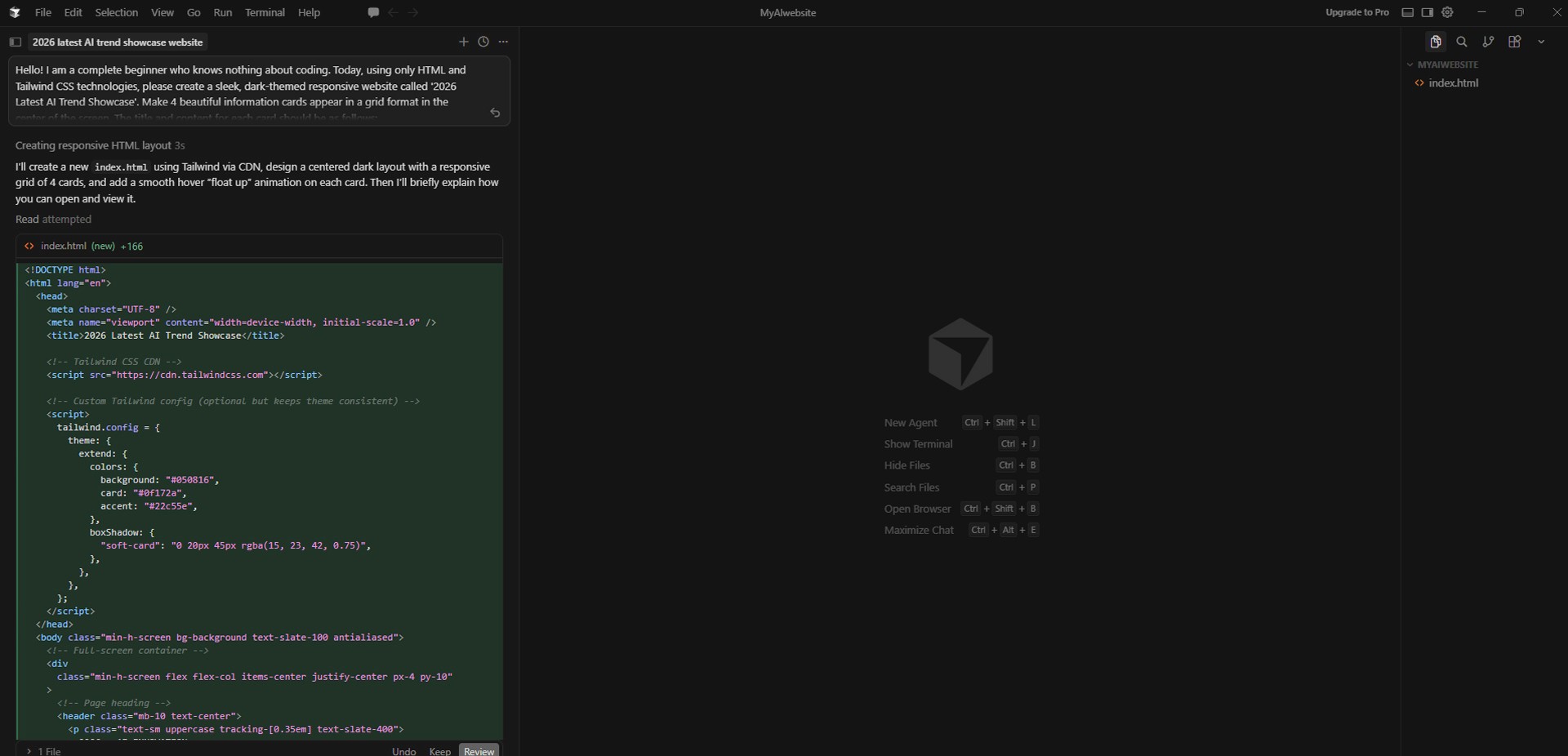Open the Go menu
The image size is (1568, 756).
[194, 12]
